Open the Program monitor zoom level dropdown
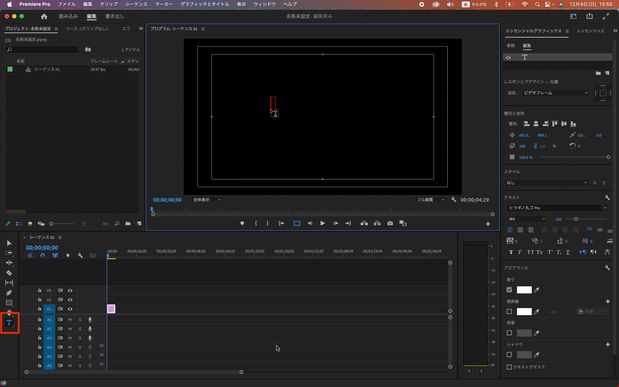Image resolution: width=619 pixels, height=387 pixels. click(x=207, y=200)
